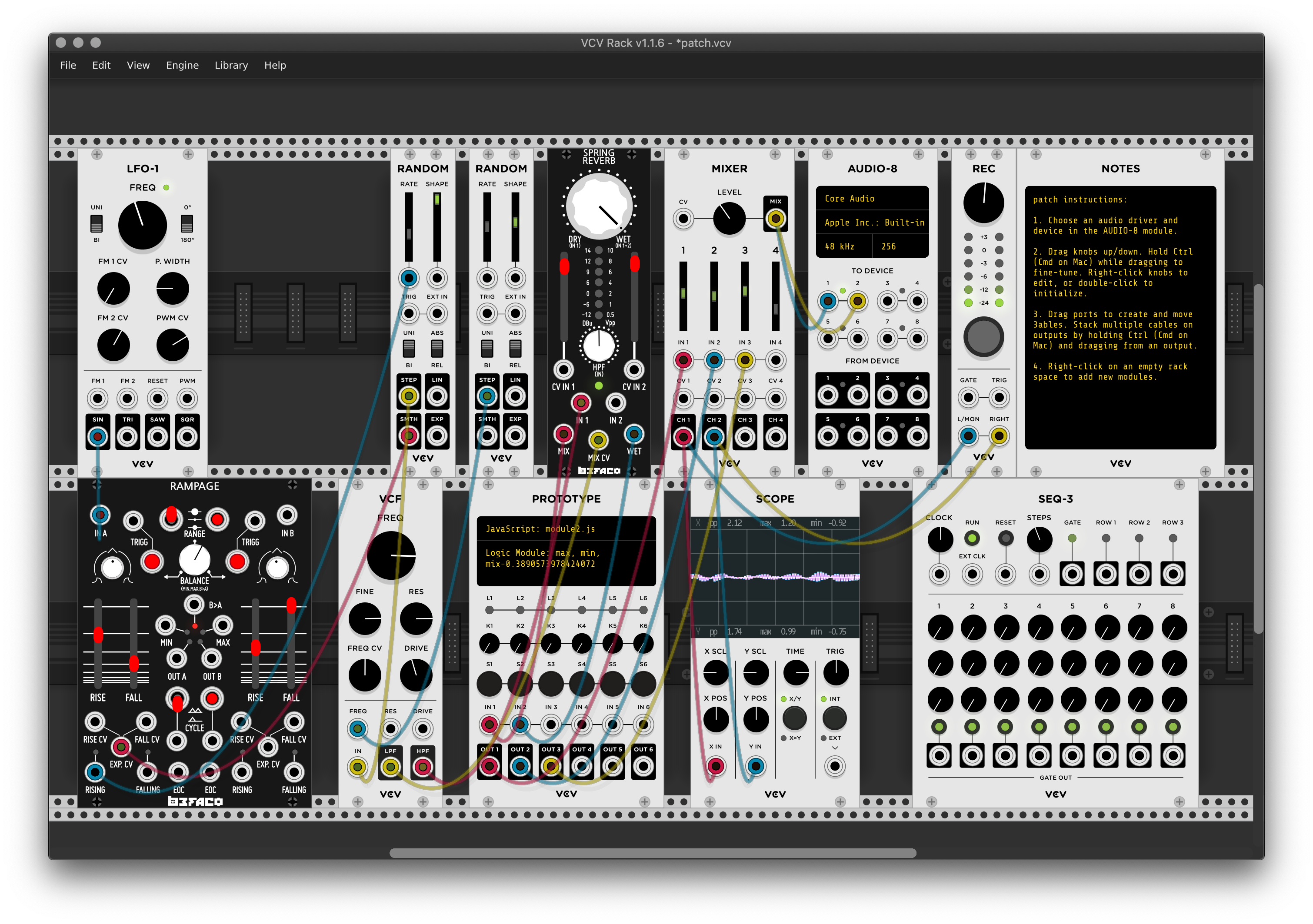Click SCOPE TIME knob

click(x=796, y=673)
